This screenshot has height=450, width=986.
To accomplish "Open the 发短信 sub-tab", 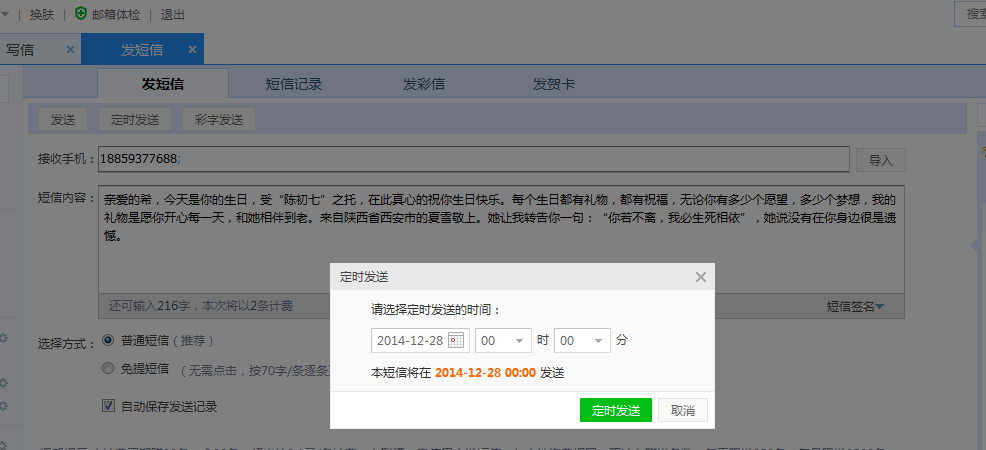I will tap(163, 84).
